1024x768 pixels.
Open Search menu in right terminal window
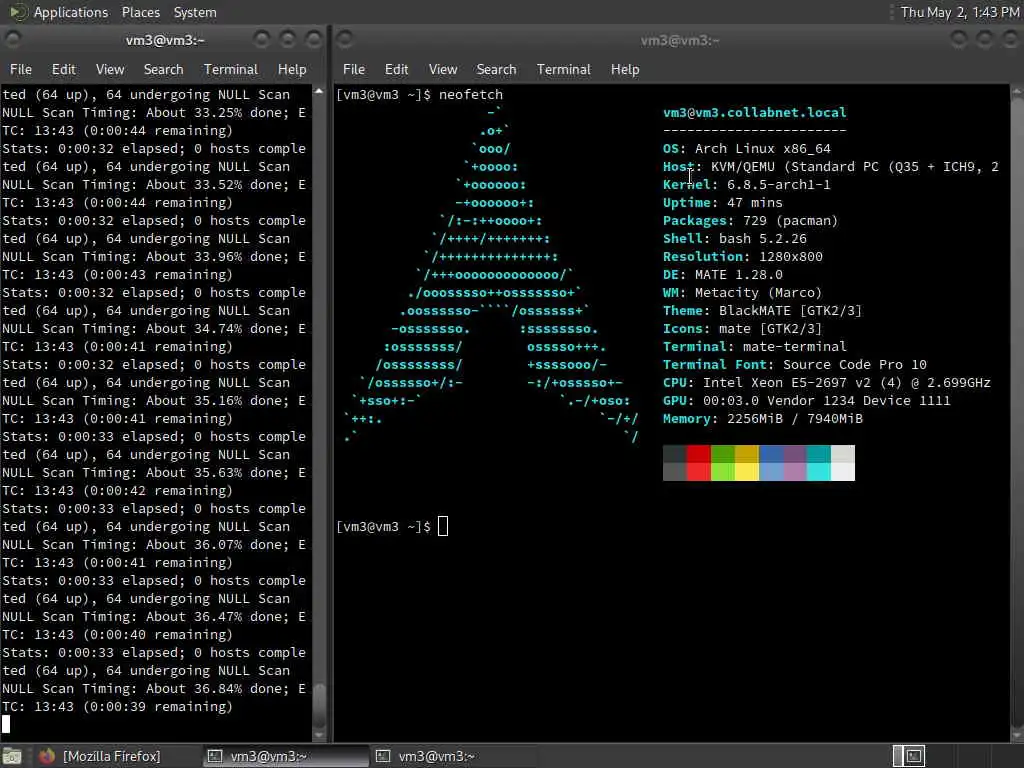[x=496, y=69]
